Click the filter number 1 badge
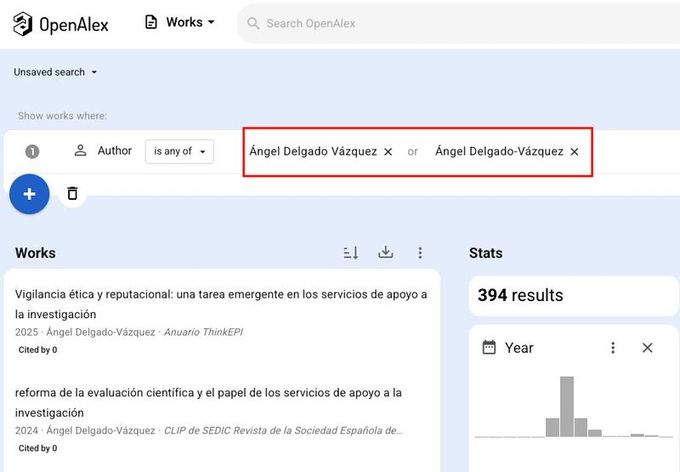This screenshot has width=680, height=472. click(x=32, y=151)
